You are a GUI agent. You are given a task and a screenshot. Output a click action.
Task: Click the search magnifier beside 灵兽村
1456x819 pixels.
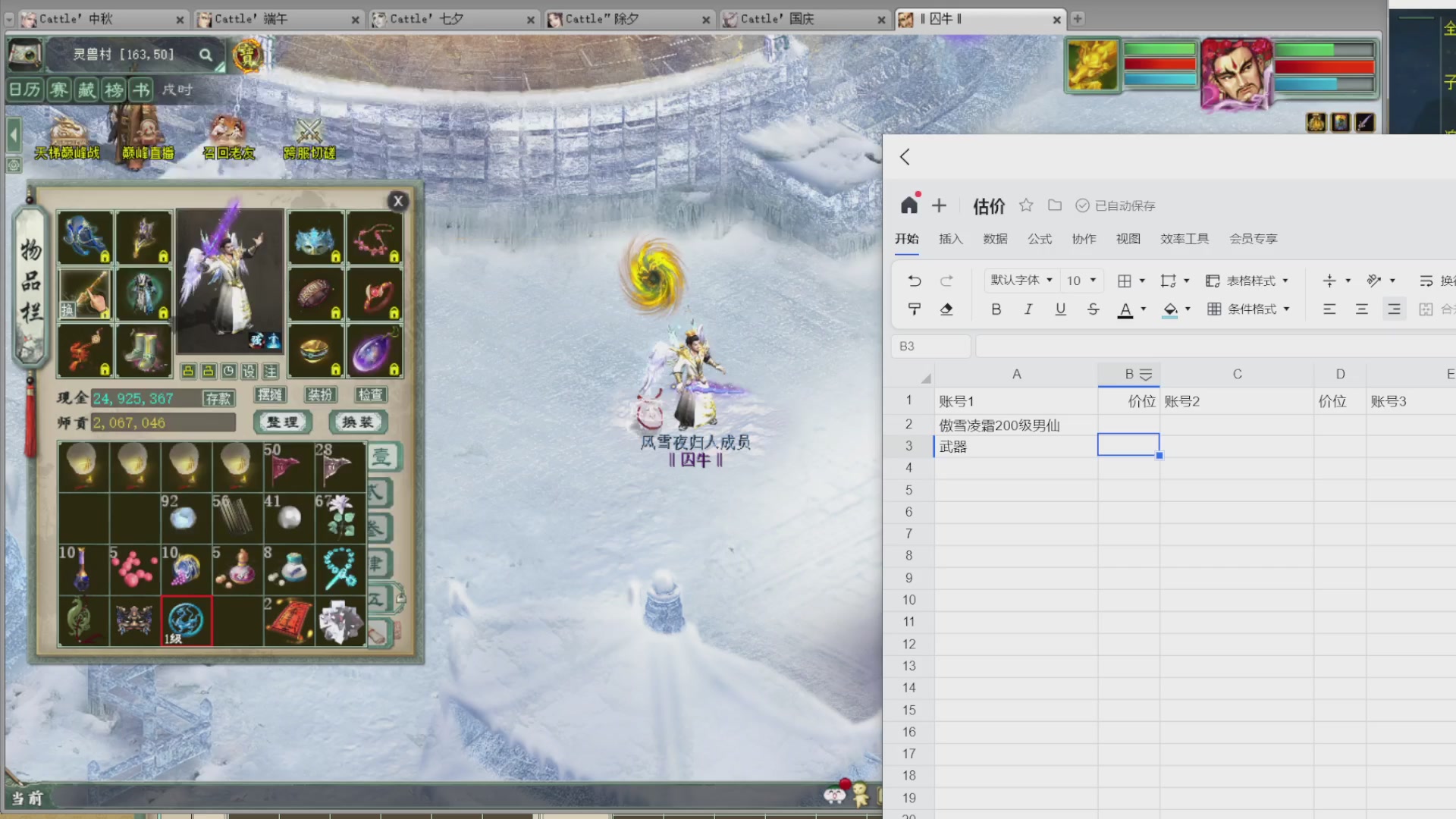pos(206,55)
